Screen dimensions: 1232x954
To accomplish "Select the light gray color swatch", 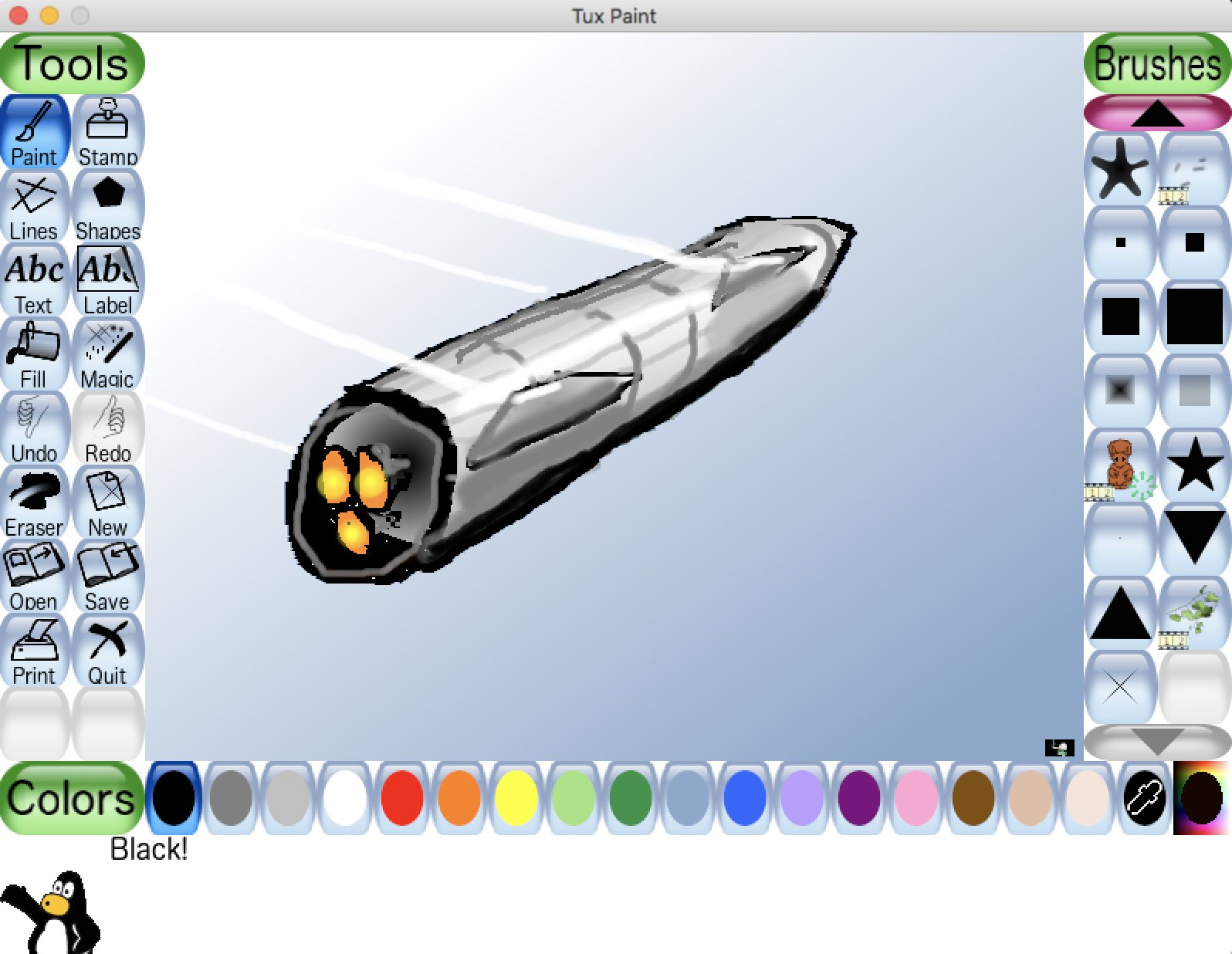I will pyautogui.click(x=288, y=797).
